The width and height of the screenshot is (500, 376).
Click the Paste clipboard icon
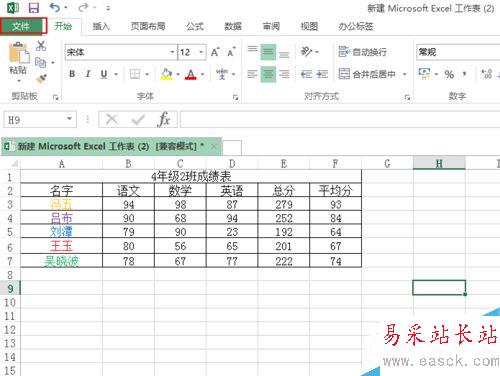18,53
